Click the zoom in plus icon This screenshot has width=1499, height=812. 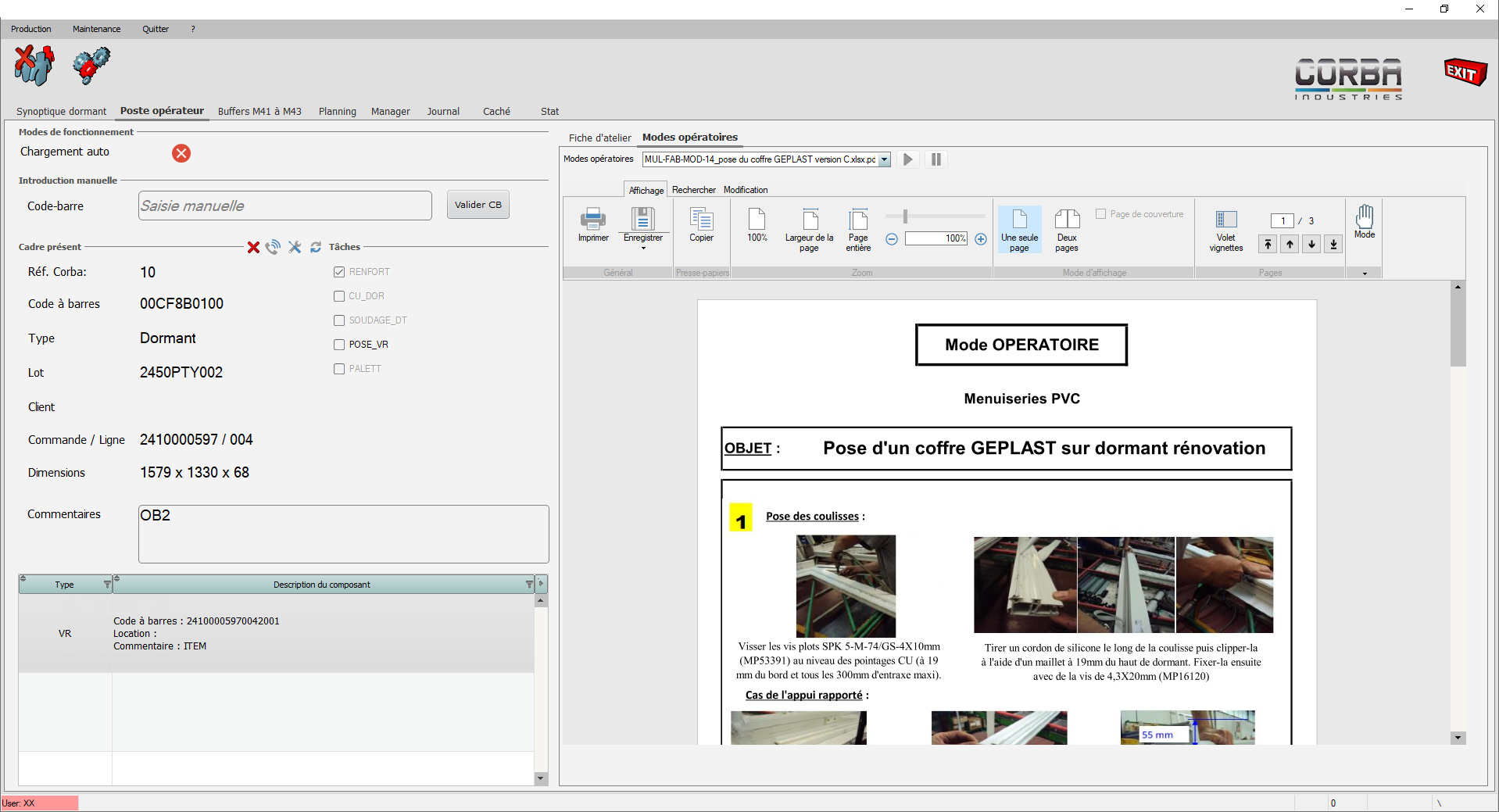pyautogui.click(x=981, y=239)
